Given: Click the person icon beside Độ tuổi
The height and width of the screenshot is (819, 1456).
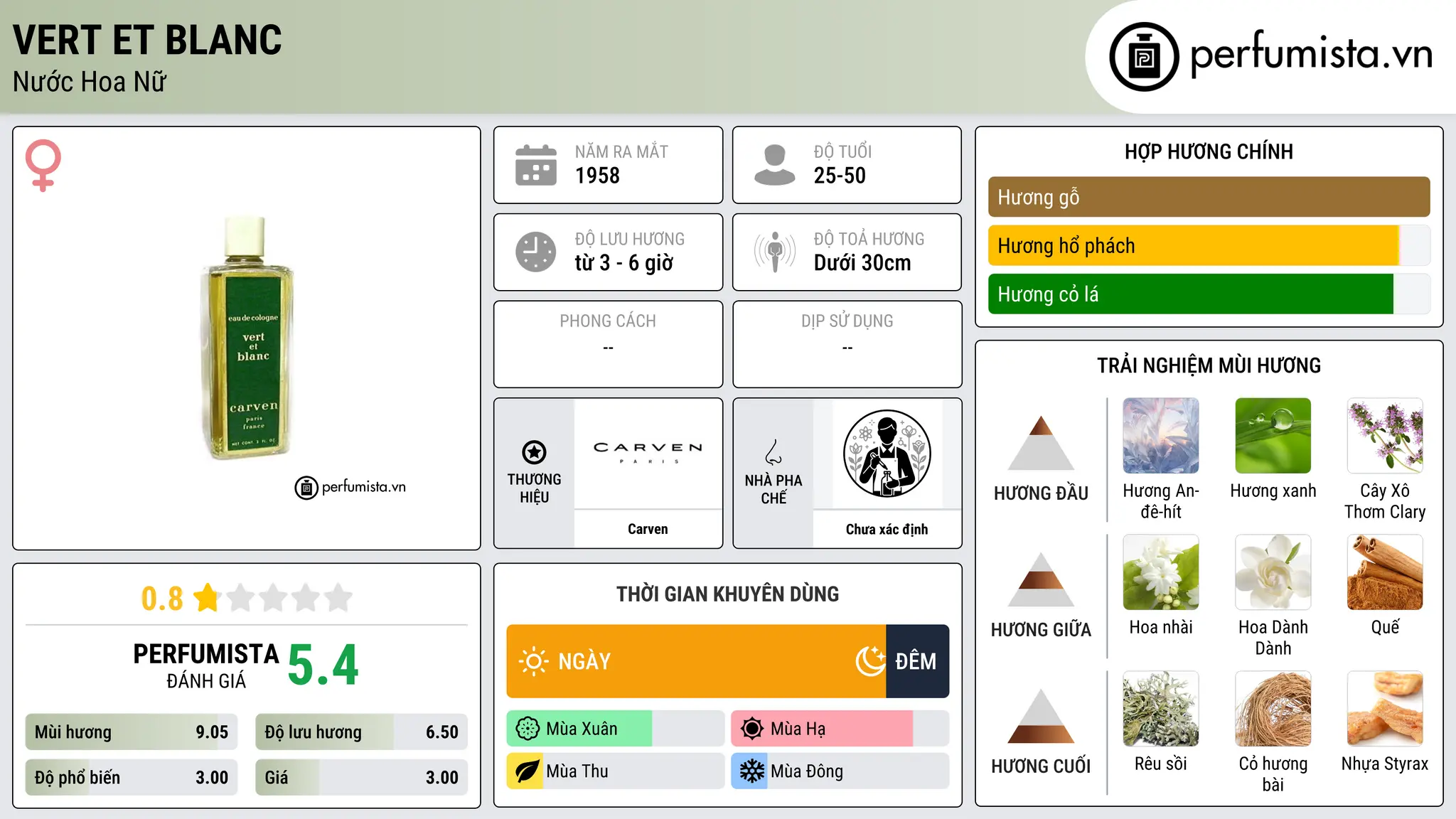Looking at the screenshot, I should [774, 165].
